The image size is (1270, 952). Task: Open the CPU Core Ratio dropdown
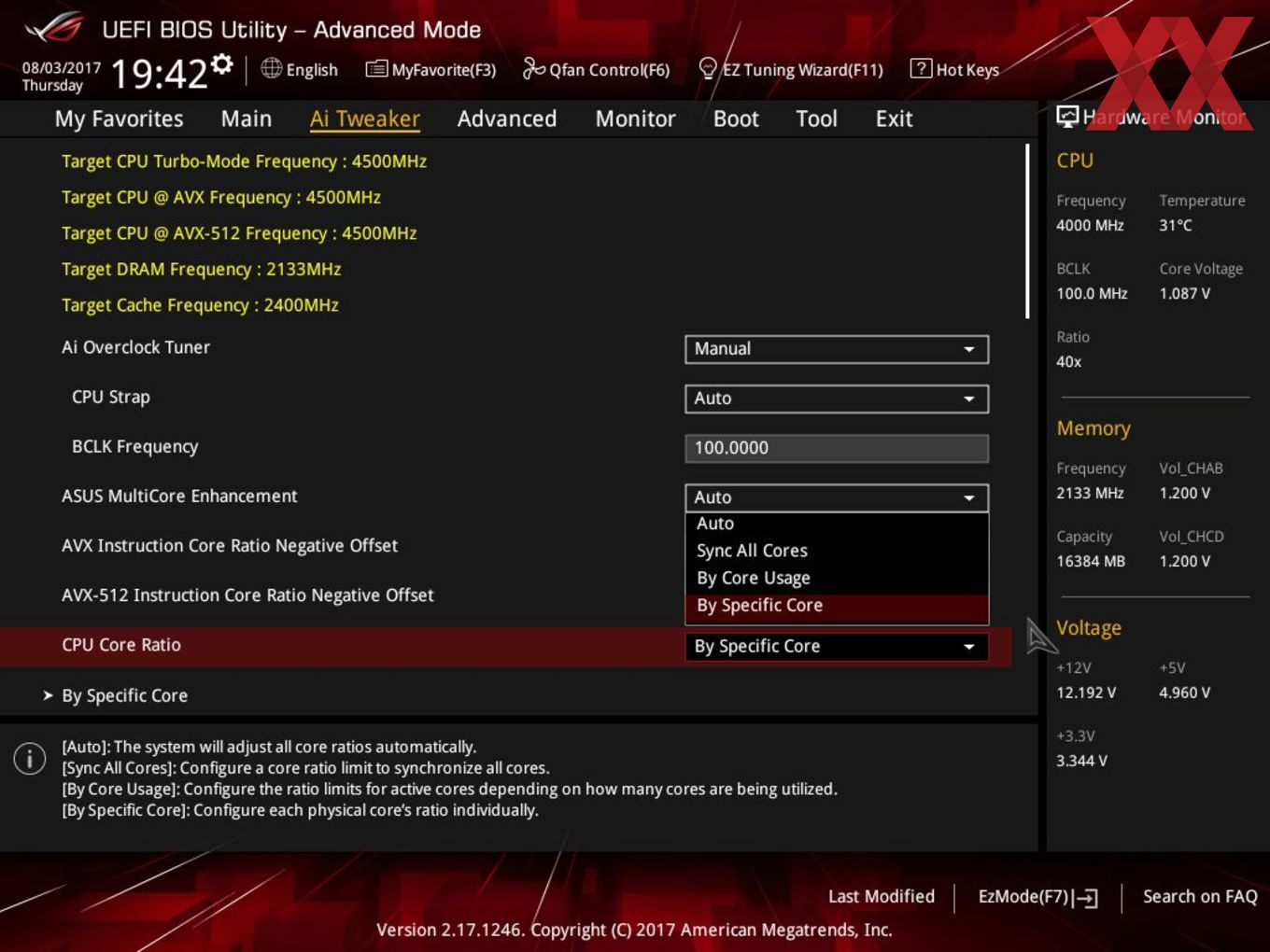837,646
